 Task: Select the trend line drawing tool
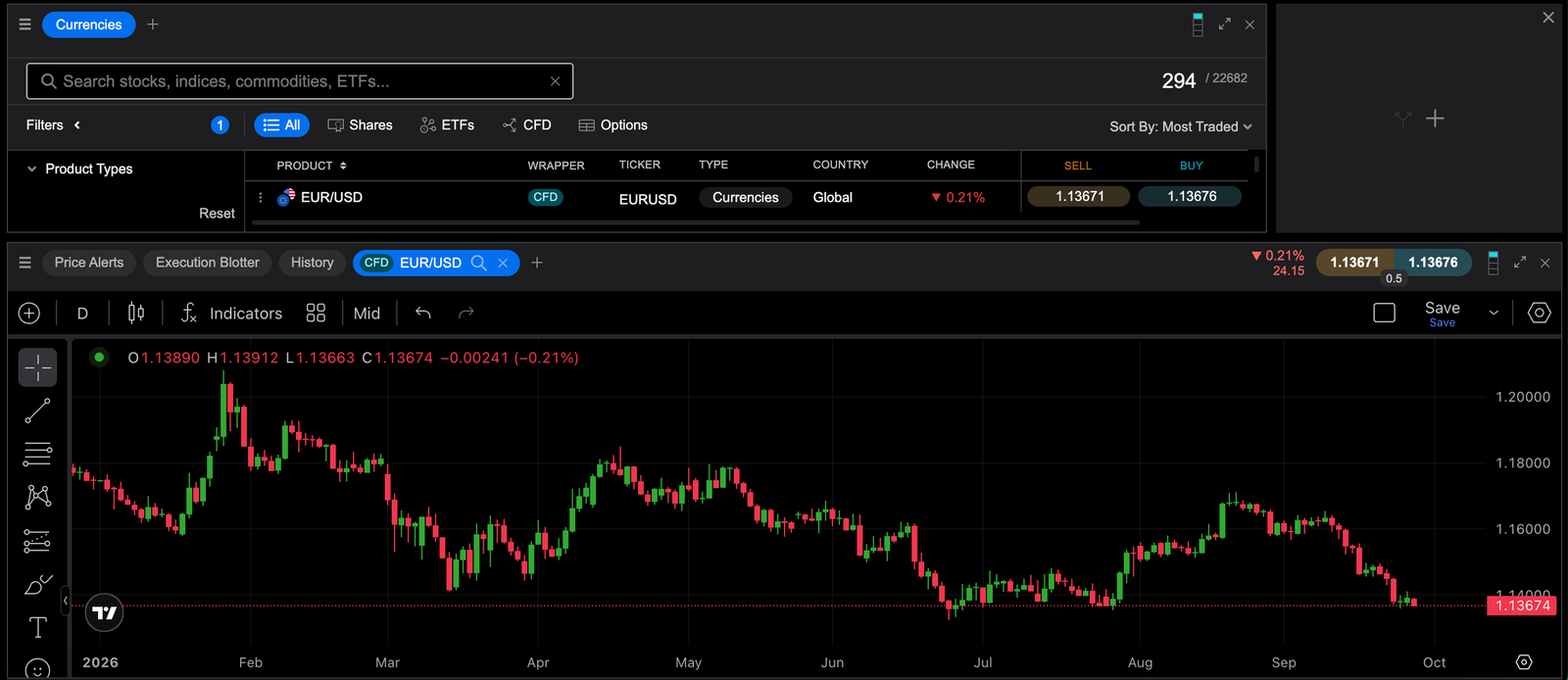click(37, 412)
